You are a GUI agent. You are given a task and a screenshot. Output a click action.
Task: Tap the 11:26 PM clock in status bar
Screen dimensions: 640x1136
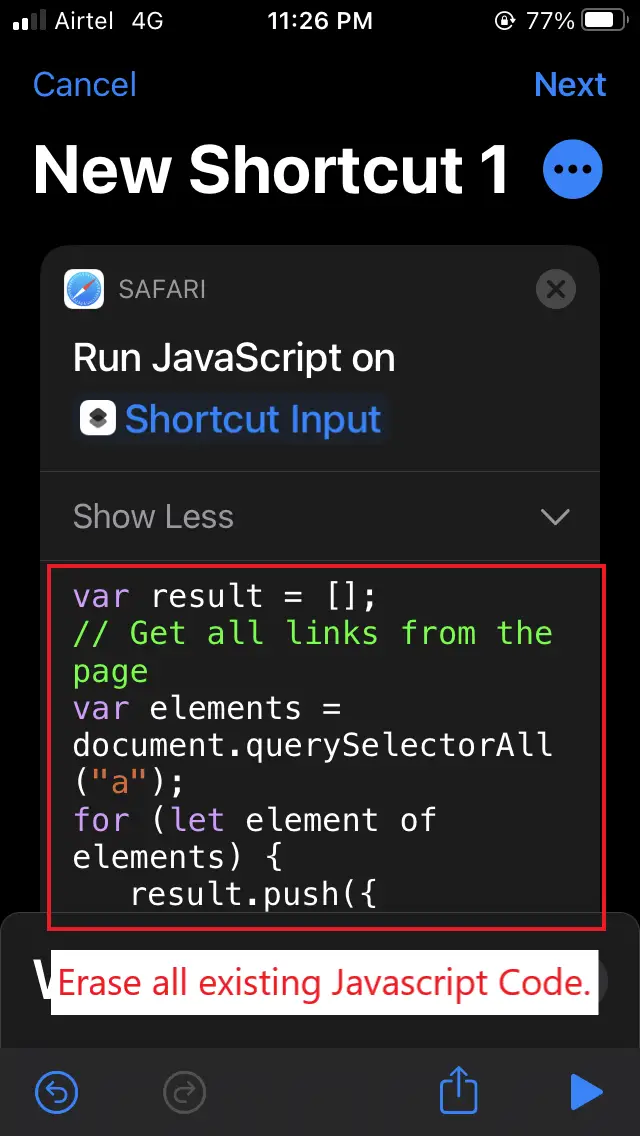[320, 21]
